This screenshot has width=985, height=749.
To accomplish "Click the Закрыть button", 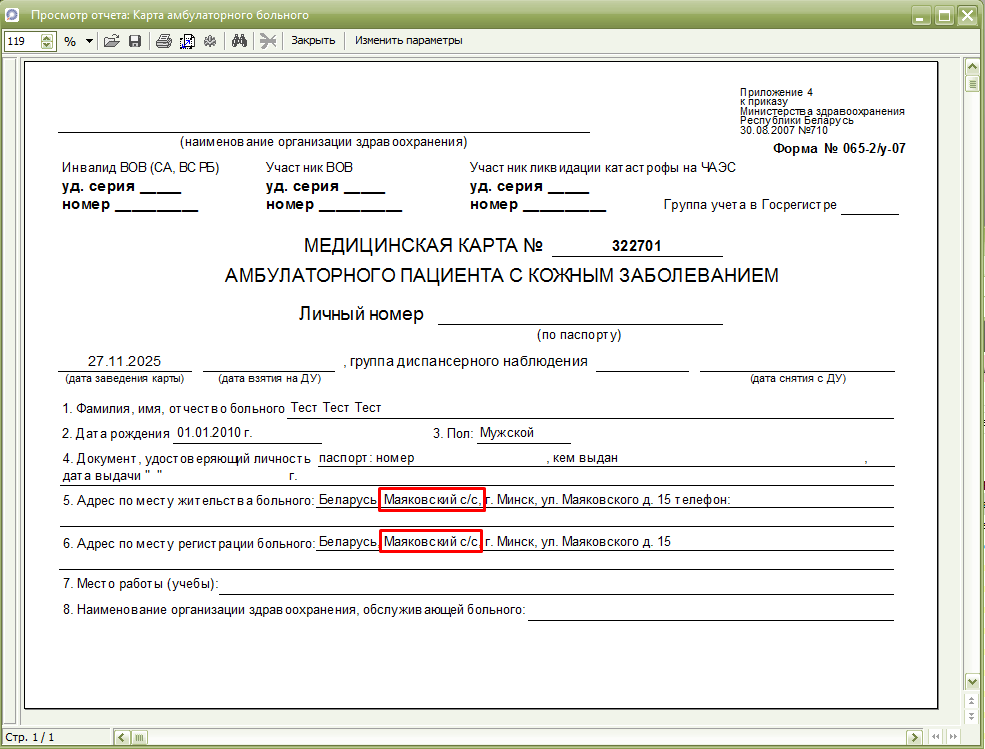I will 312,41.
